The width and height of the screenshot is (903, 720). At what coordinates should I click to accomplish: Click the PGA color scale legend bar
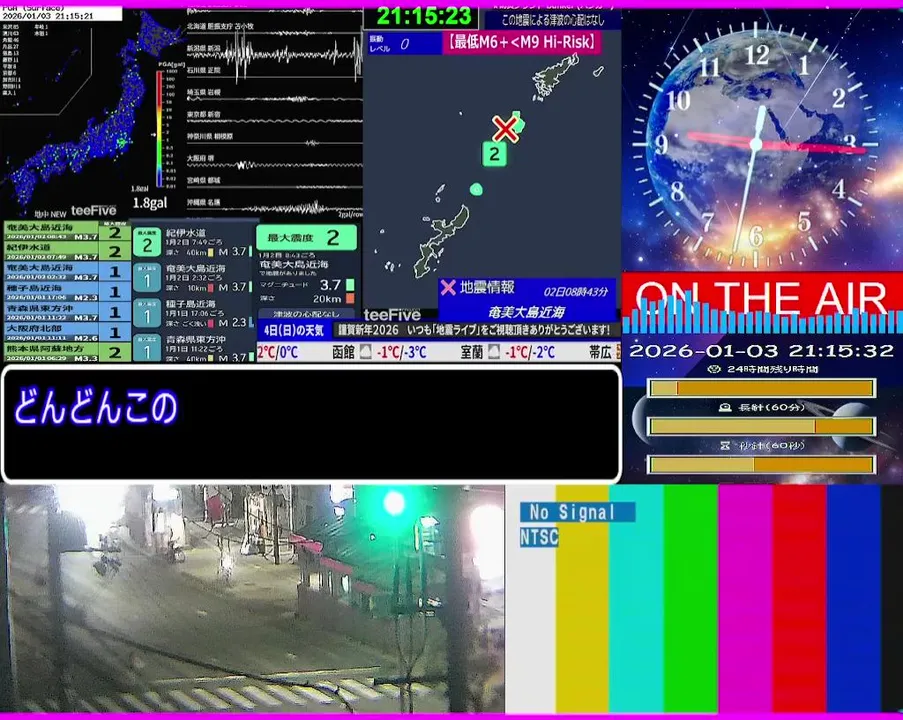point(159,129)
